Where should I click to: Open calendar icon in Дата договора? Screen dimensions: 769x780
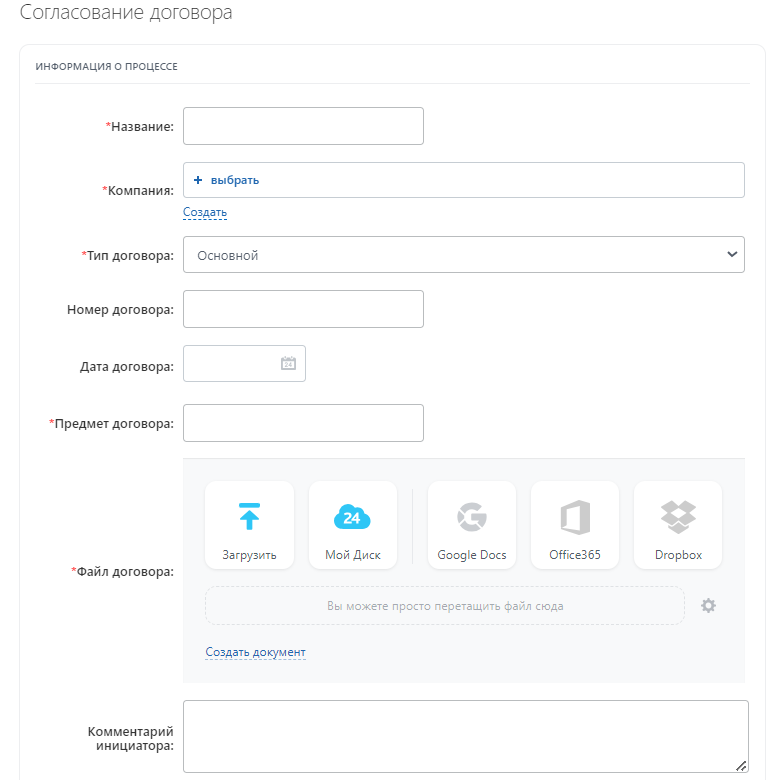tap(288, 364)
